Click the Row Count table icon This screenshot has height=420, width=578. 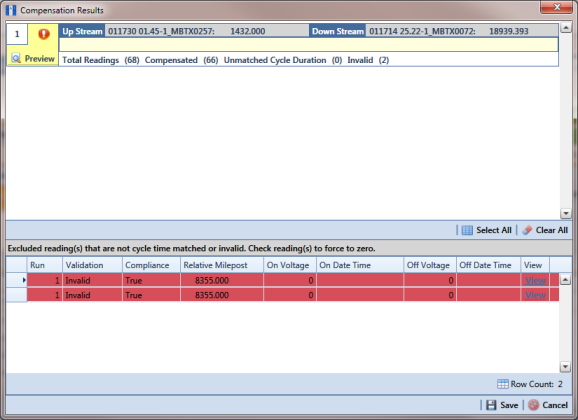tap(502, 384)
